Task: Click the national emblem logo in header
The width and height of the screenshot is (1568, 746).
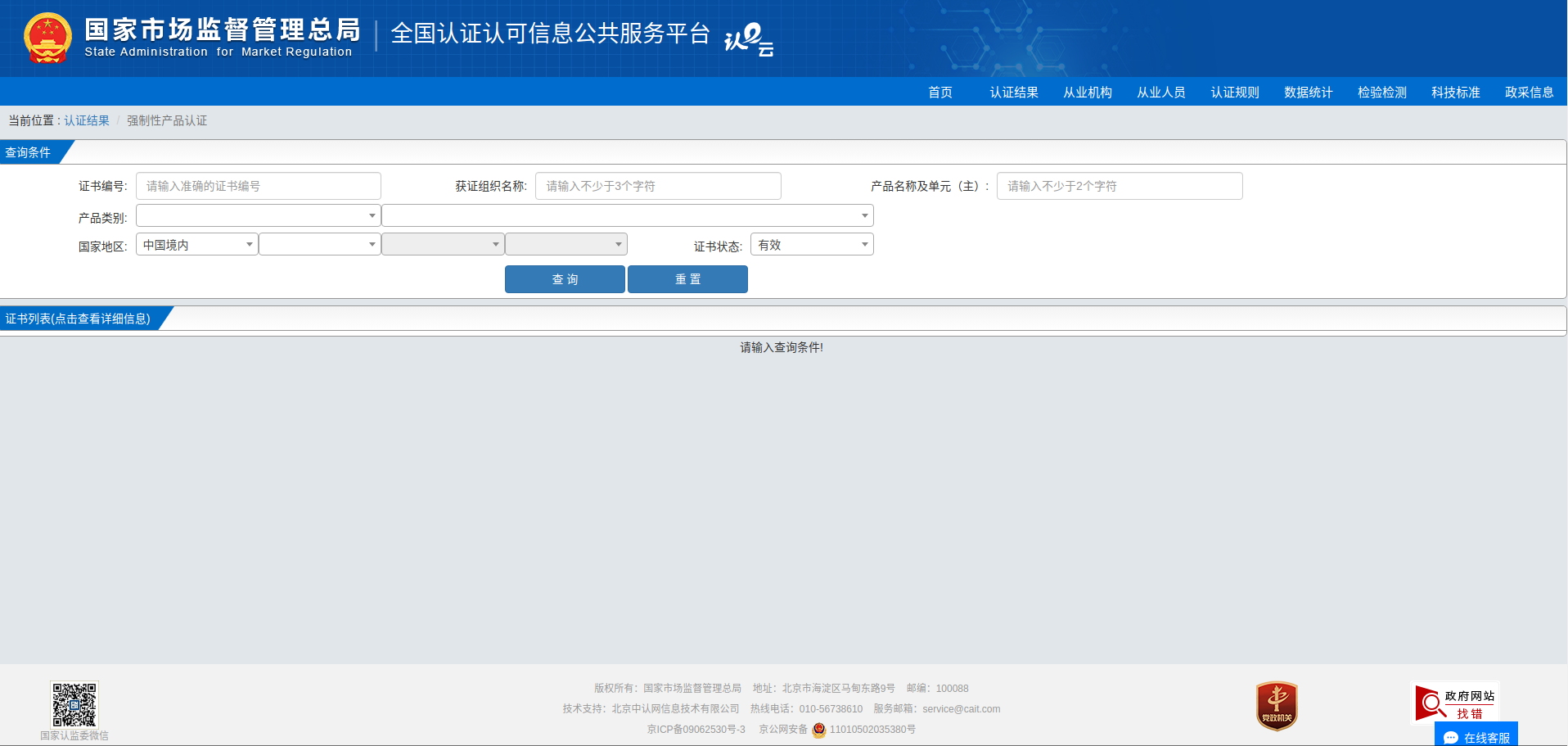Action: (x=47, y=38)
